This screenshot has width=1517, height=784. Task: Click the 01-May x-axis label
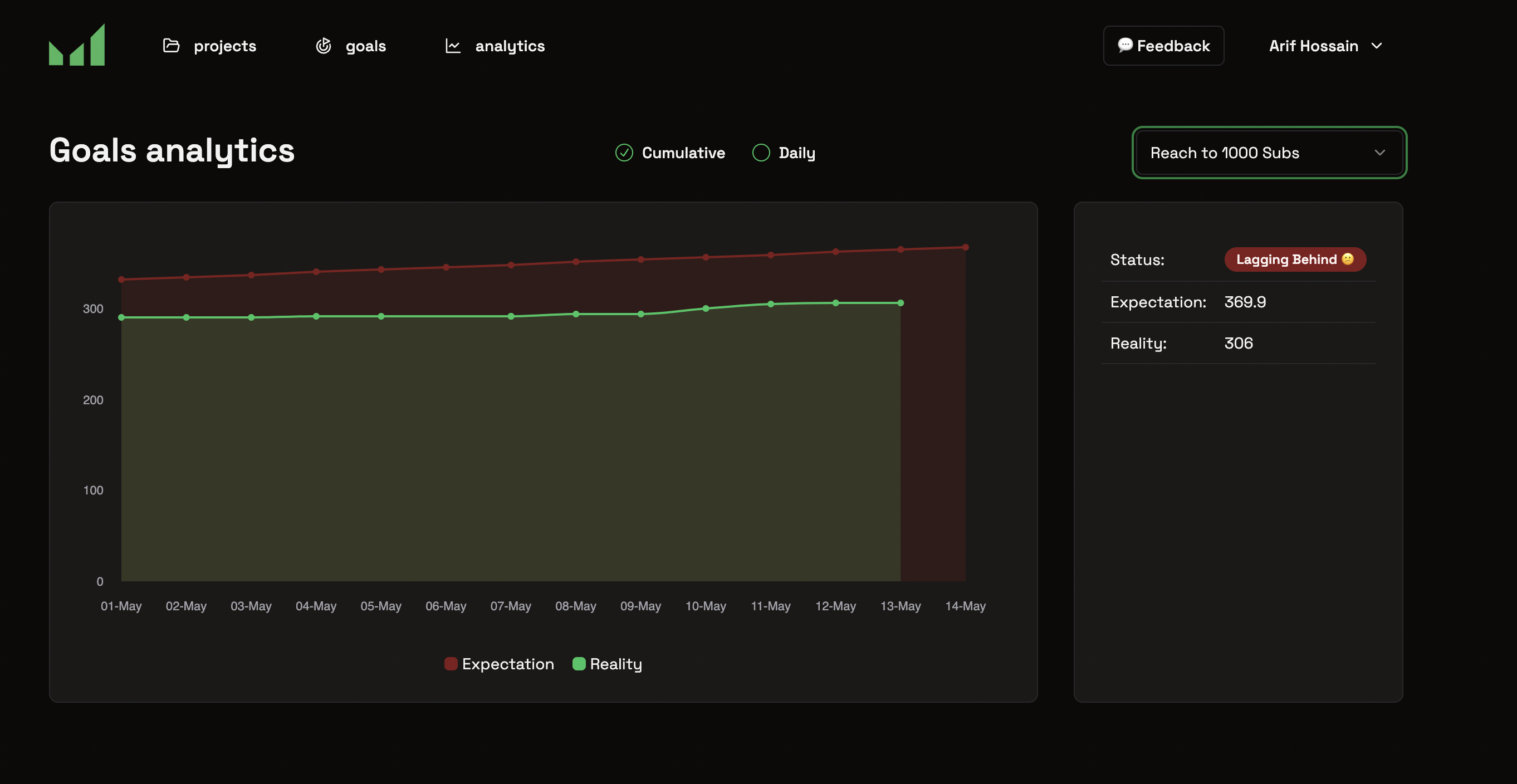(121, 606)
